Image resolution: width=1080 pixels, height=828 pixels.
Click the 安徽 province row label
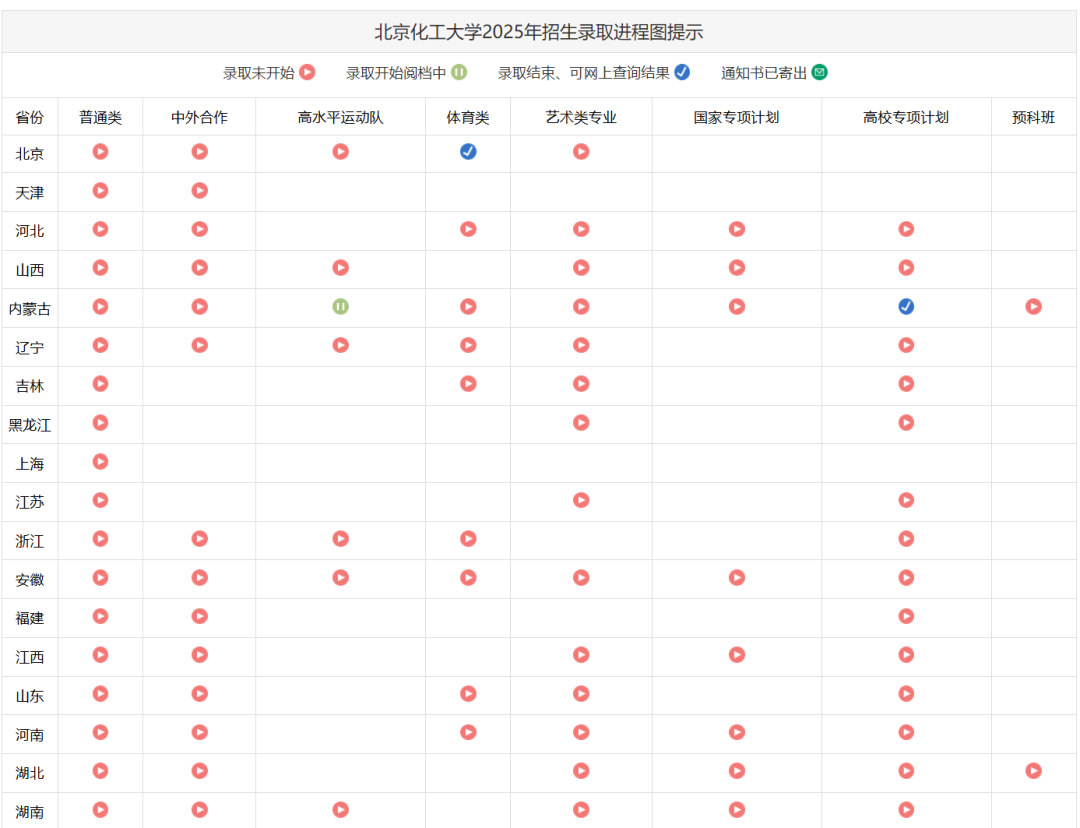click(x=30, y=580)
